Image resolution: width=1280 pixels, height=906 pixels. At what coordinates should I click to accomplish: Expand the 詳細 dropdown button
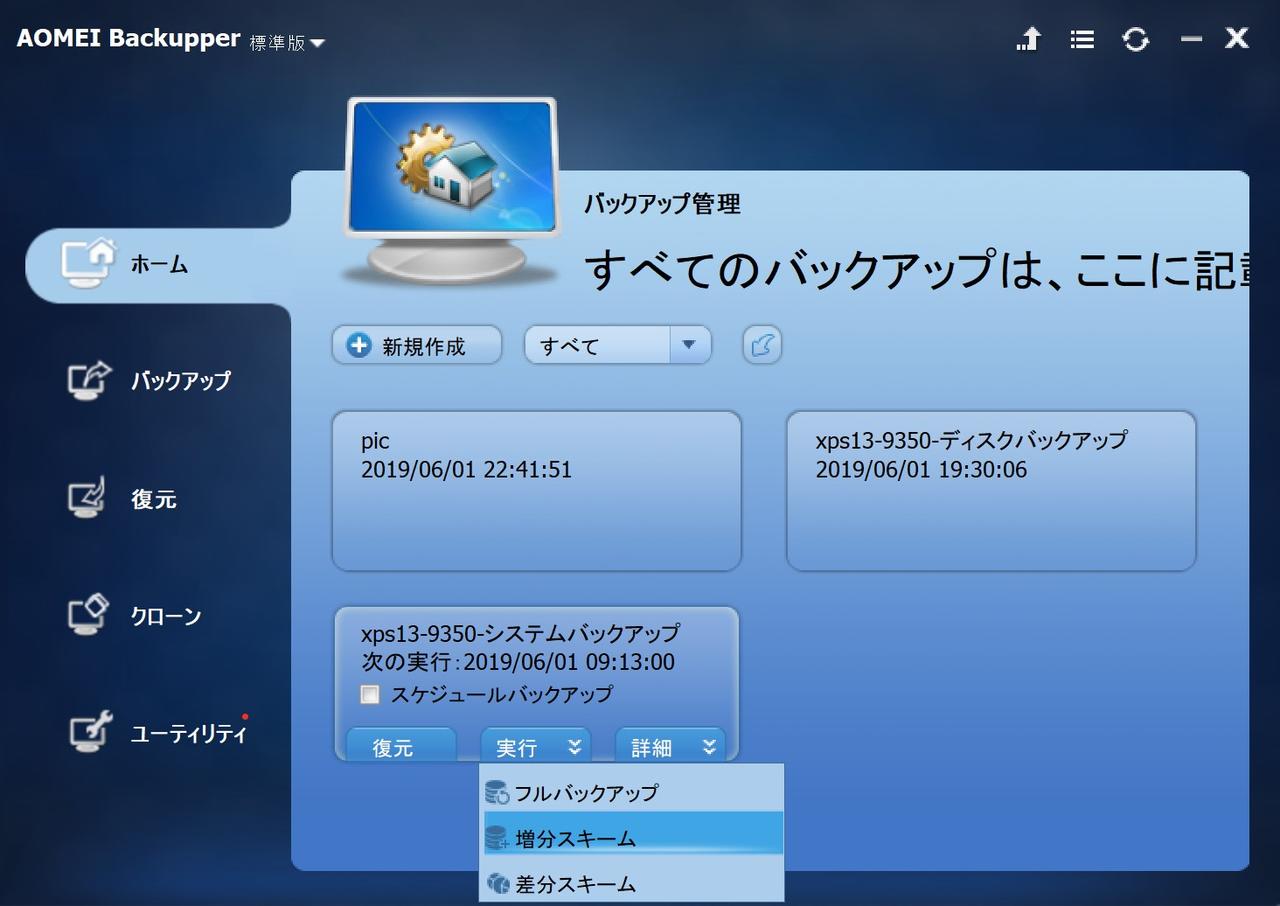pos(670,746)
